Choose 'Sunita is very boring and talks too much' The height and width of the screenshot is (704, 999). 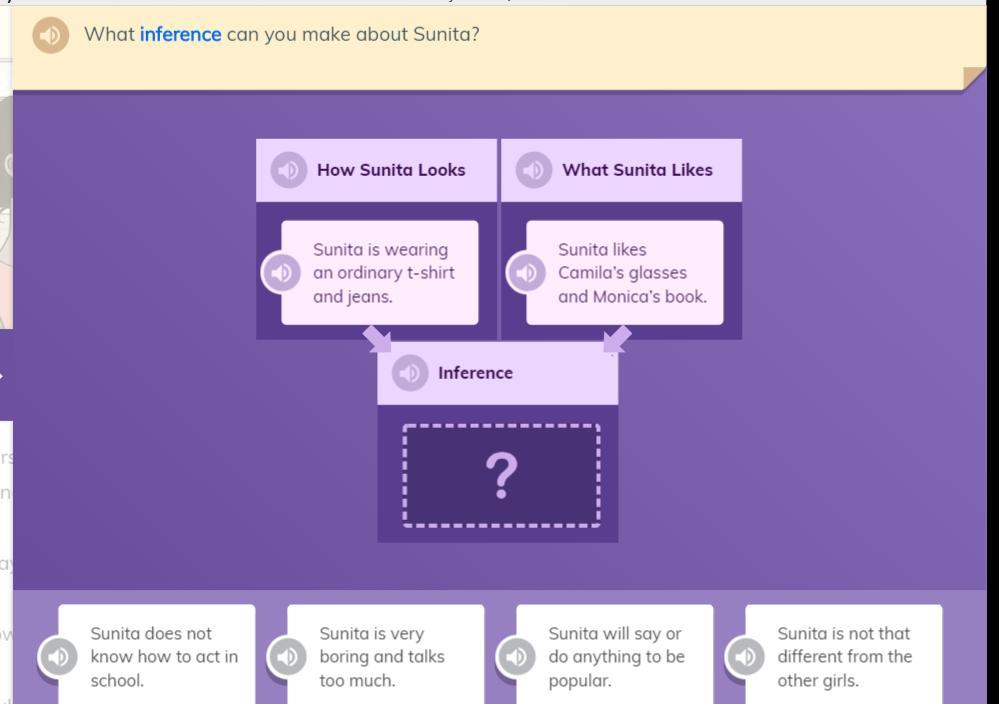(x=393, y=656)
